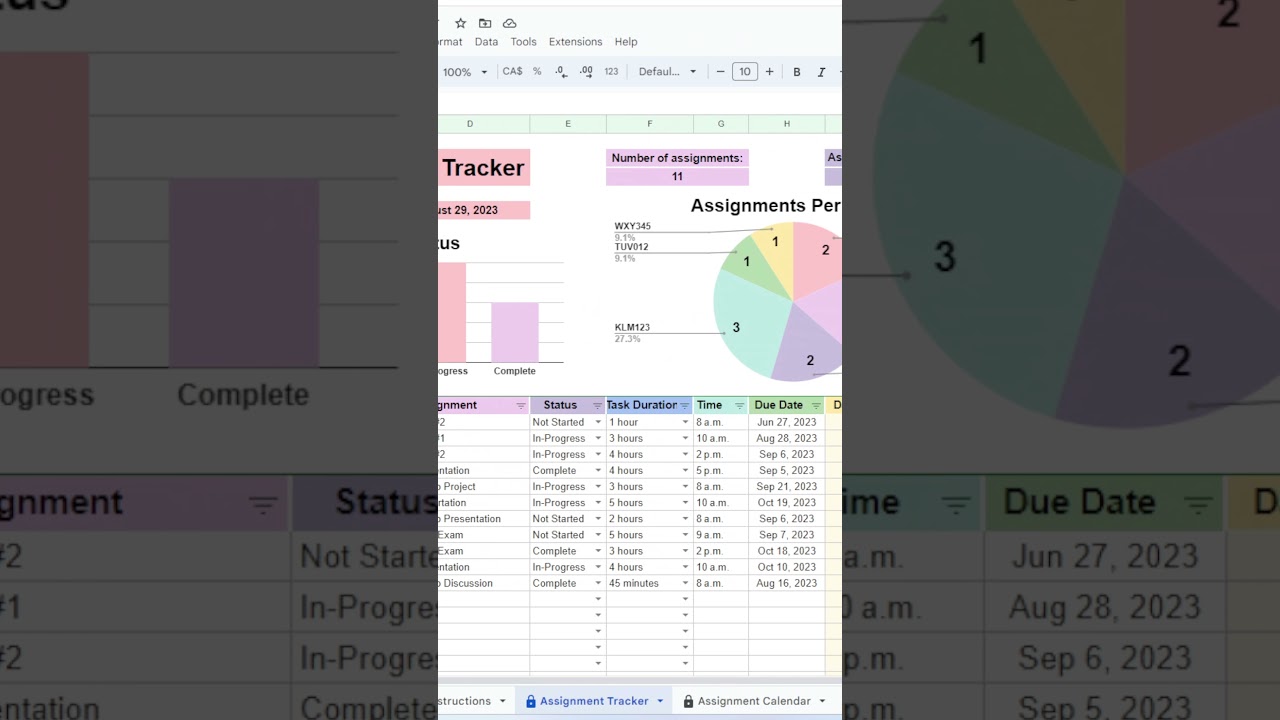Increase decimal places
Viewport: 1280px width, 720px height.
586,72
